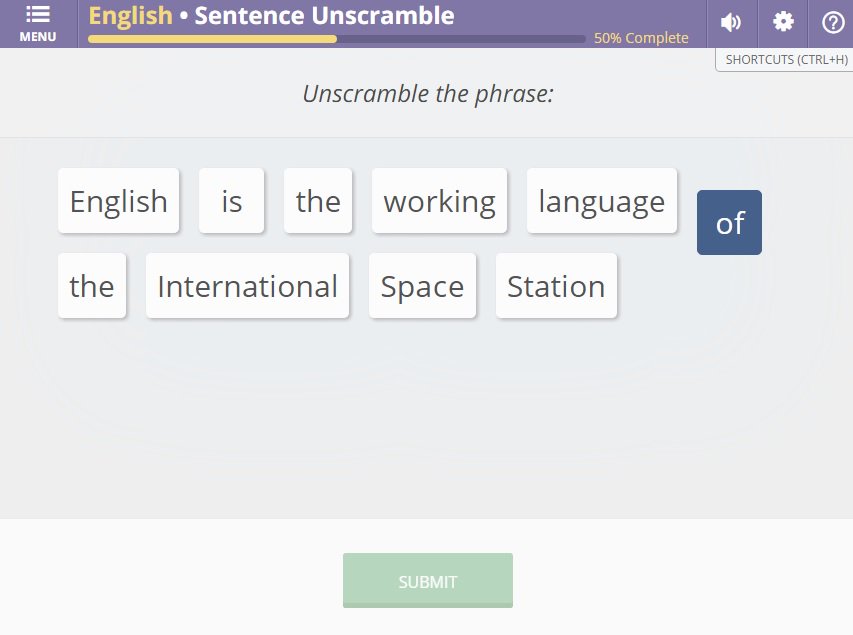Select the word tile "is"
This screenshot has height=635, width=853.
pyautogui.click(x=232, y=201)
